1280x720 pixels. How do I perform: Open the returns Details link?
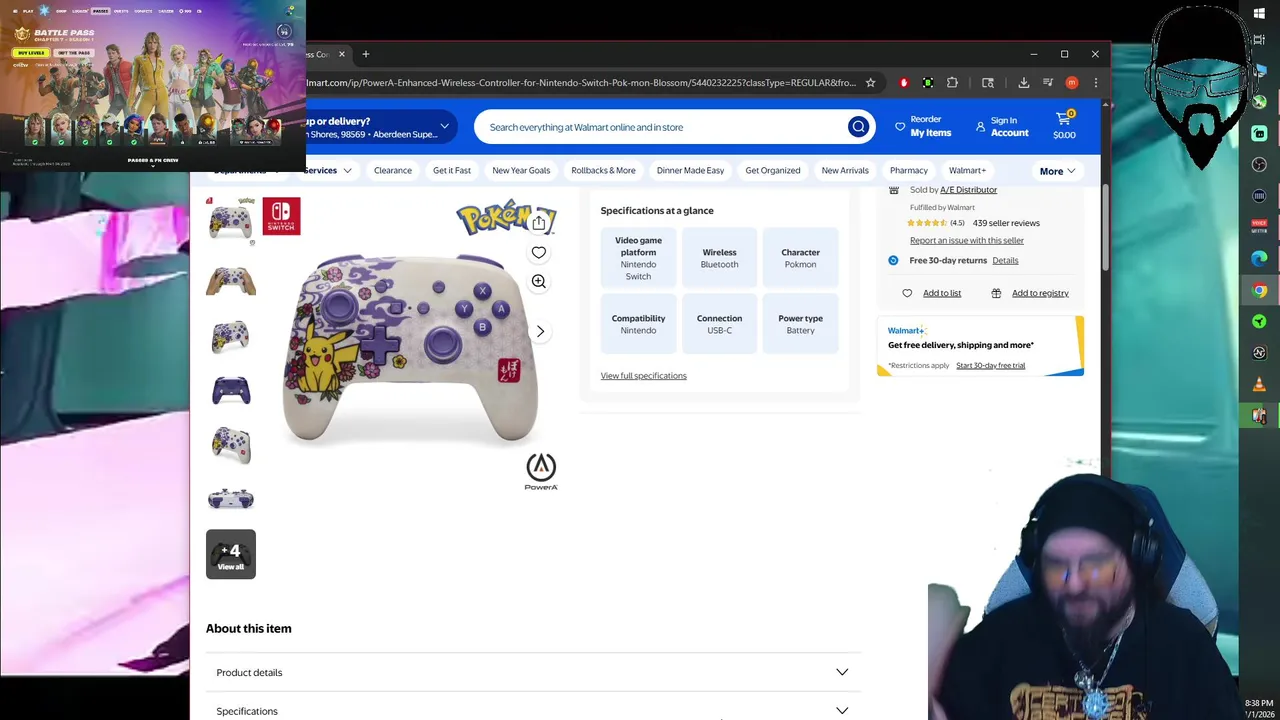(1005, 260)
